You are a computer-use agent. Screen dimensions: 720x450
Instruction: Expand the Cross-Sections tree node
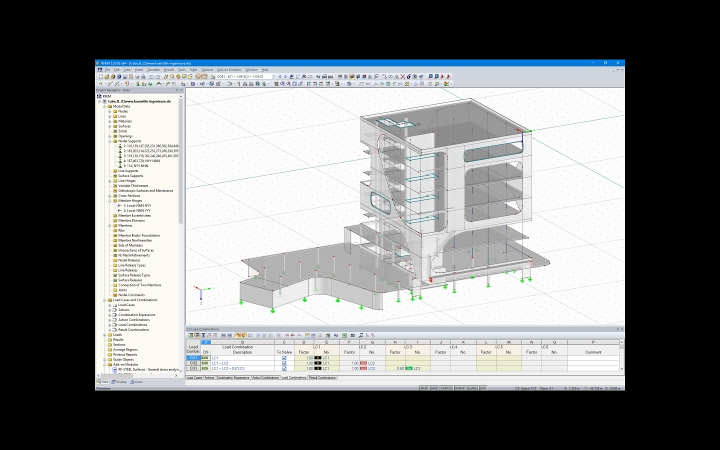(110, 196)
